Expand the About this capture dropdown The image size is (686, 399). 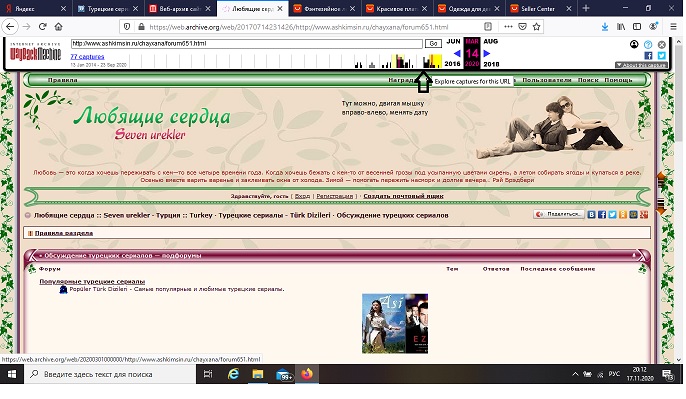click(x=641, y=65)
